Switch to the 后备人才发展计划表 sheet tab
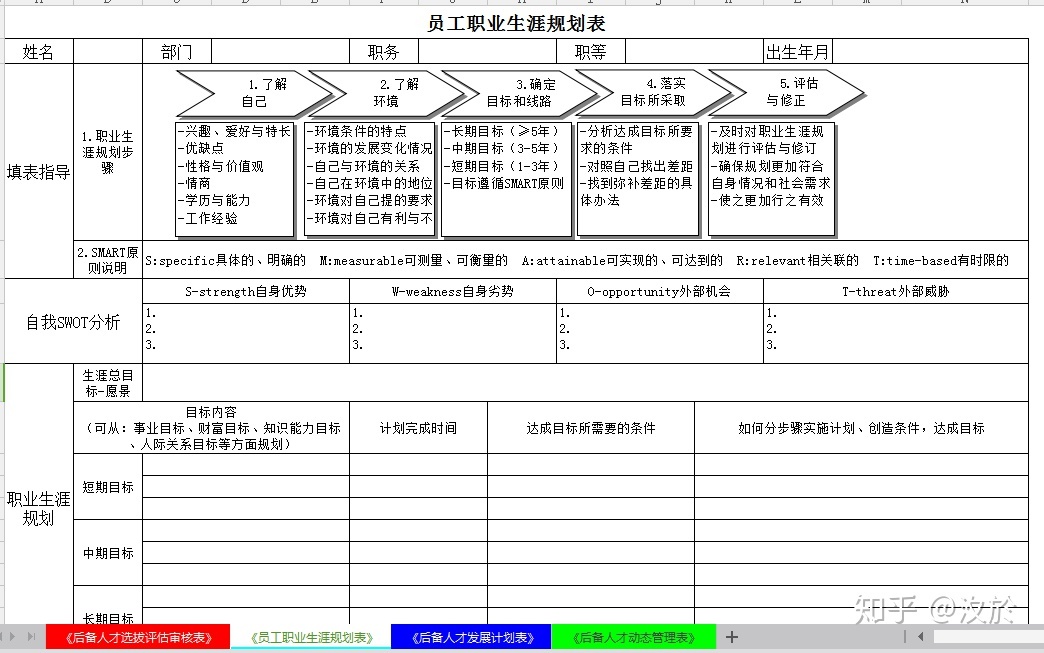1044x653 pixels. pos(470,637)
